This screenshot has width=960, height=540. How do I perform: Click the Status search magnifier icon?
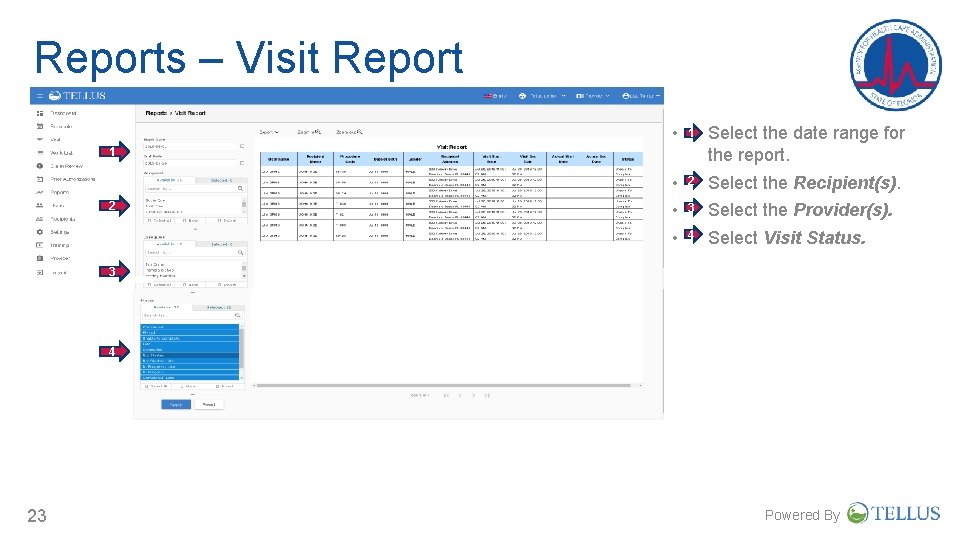[238, 315]
